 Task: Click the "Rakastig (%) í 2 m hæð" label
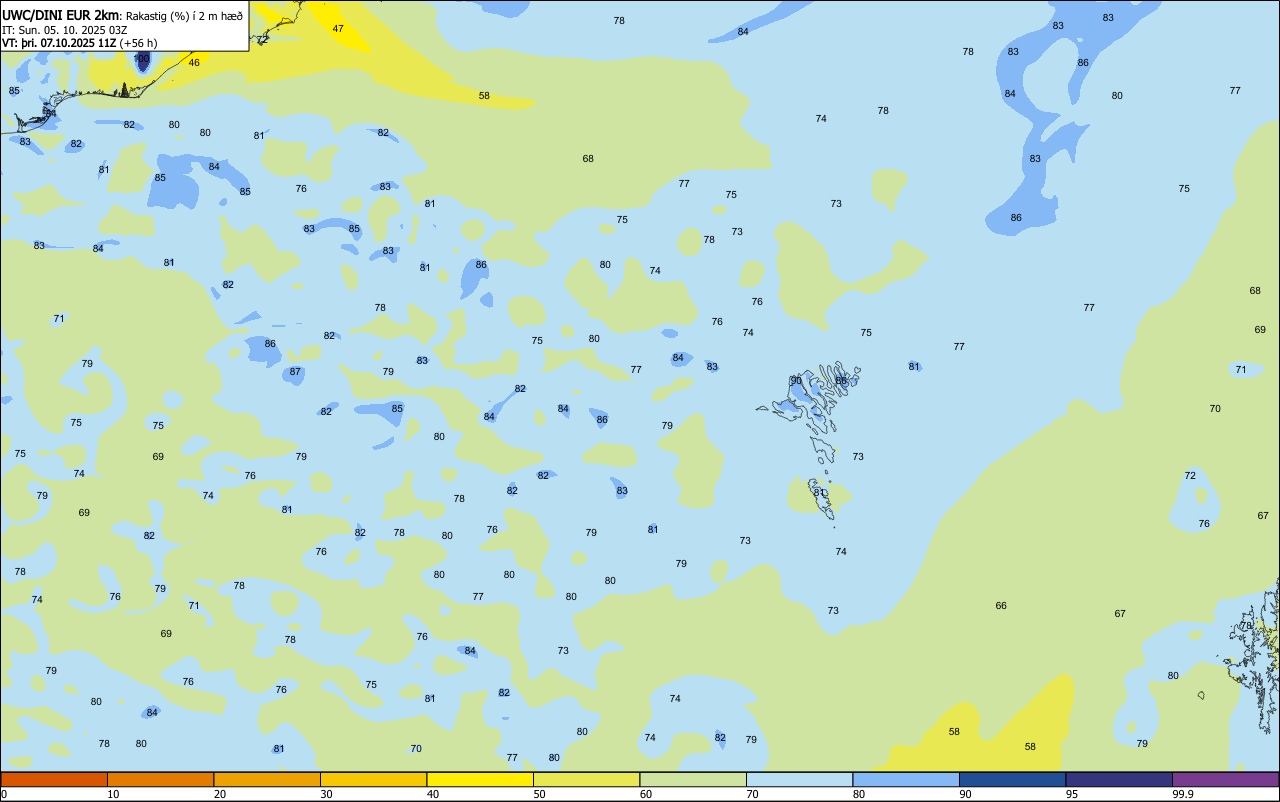(184, 15)
